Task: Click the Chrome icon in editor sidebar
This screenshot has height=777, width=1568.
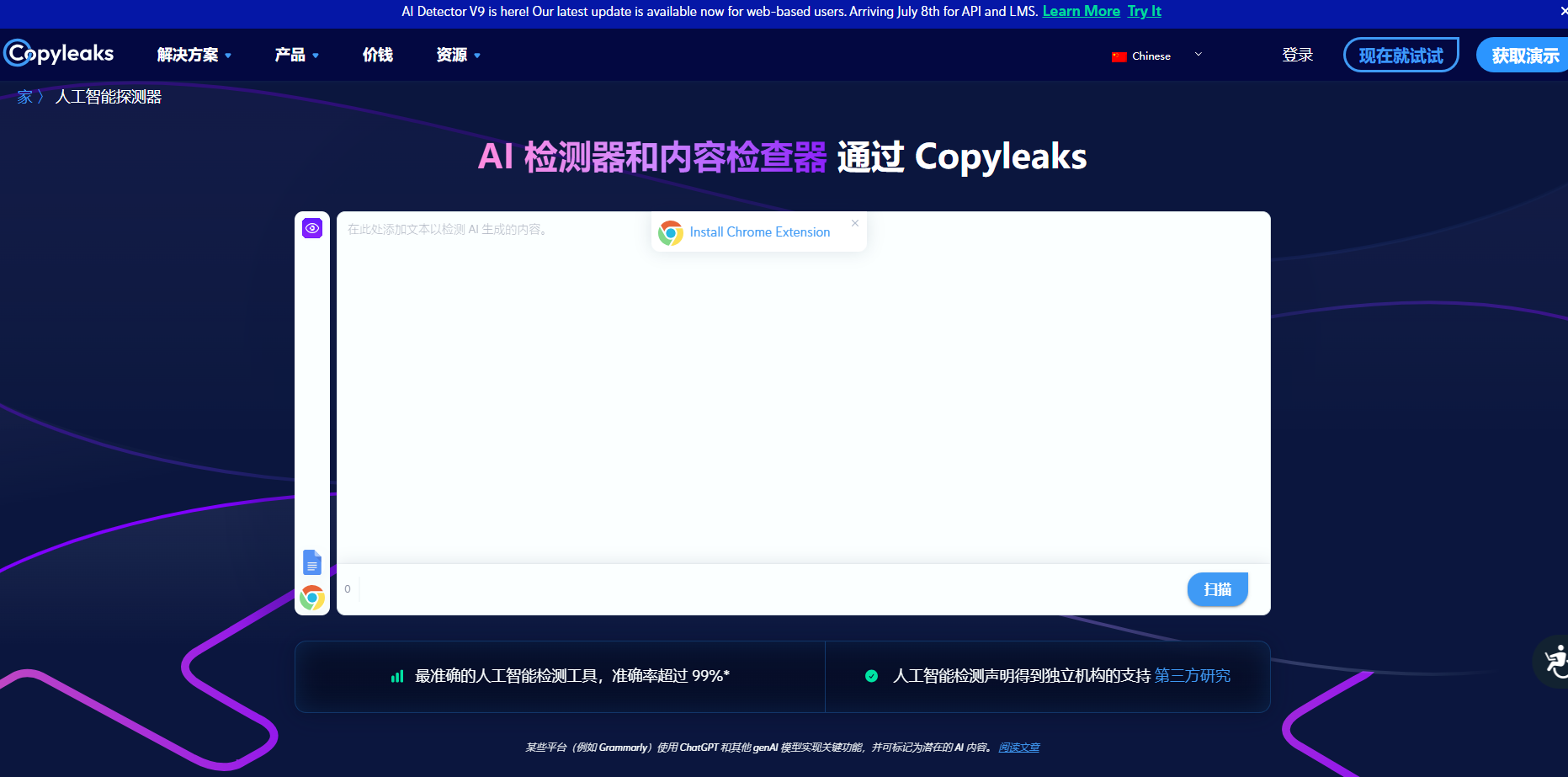Action: [x=312, y=599]
